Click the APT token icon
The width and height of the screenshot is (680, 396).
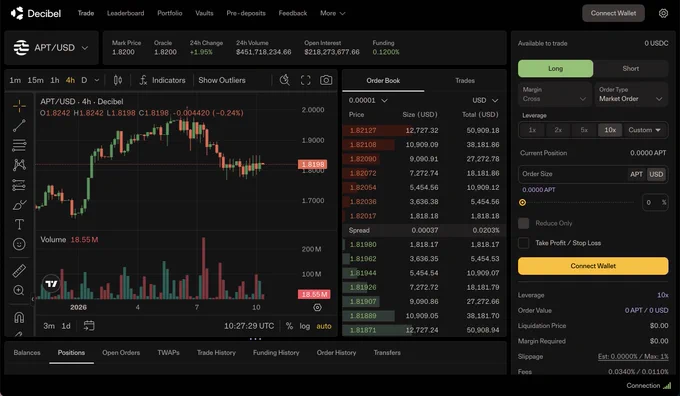[21, 48]
